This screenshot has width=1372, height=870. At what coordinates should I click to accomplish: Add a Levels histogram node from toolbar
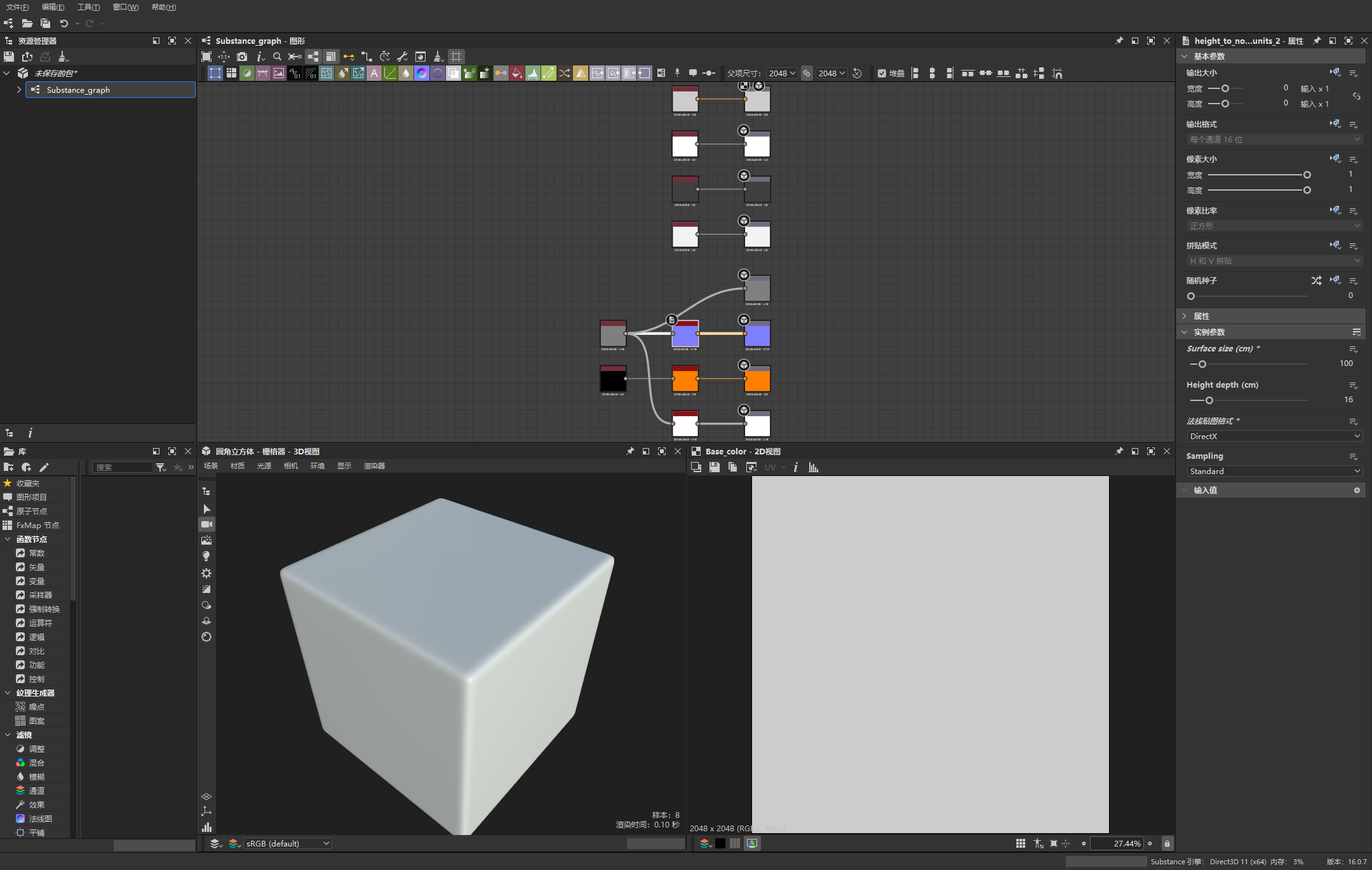point(533,73)
